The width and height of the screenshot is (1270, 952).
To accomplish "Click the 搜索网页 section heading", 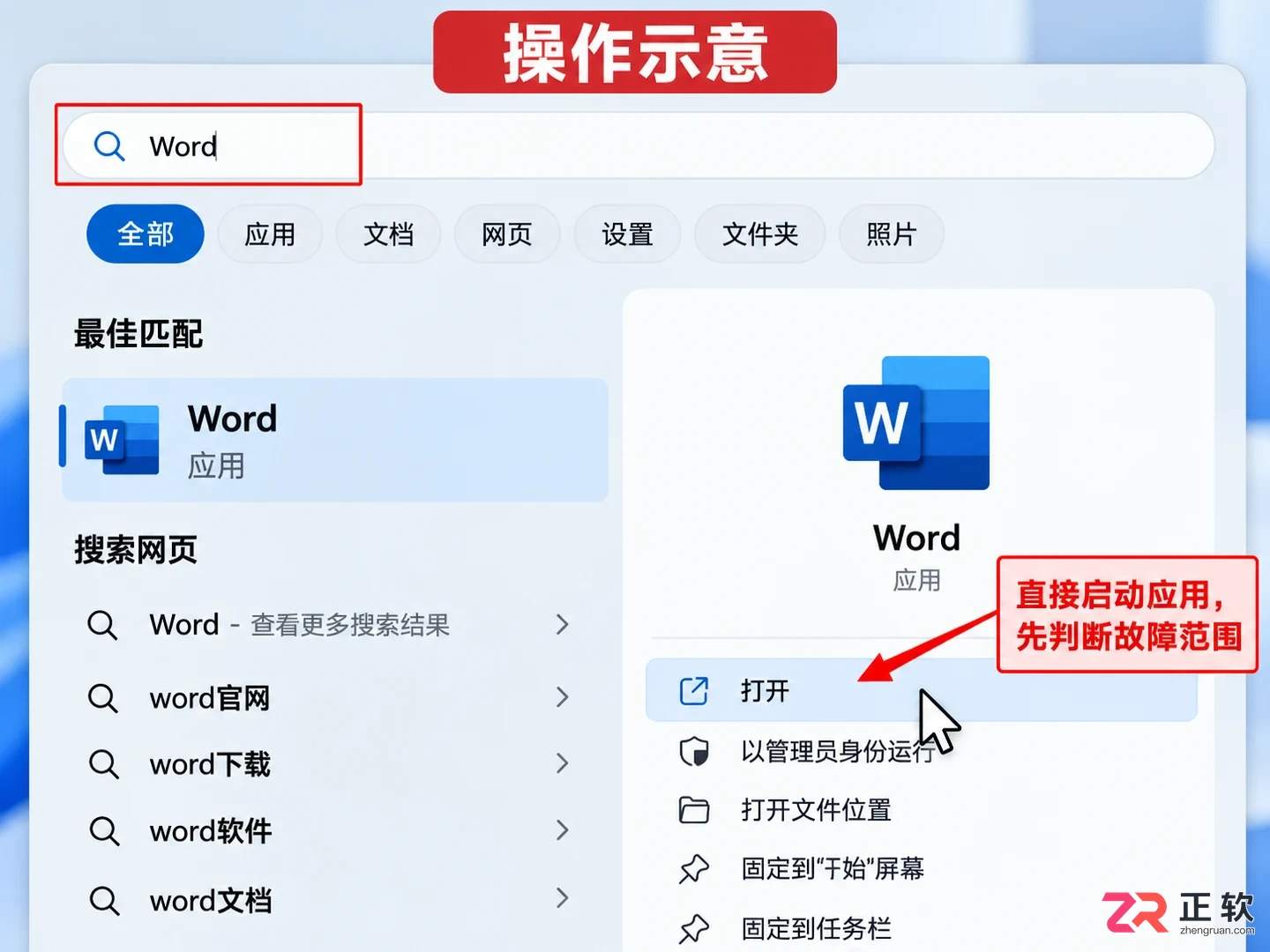I will tap(136, 550).
